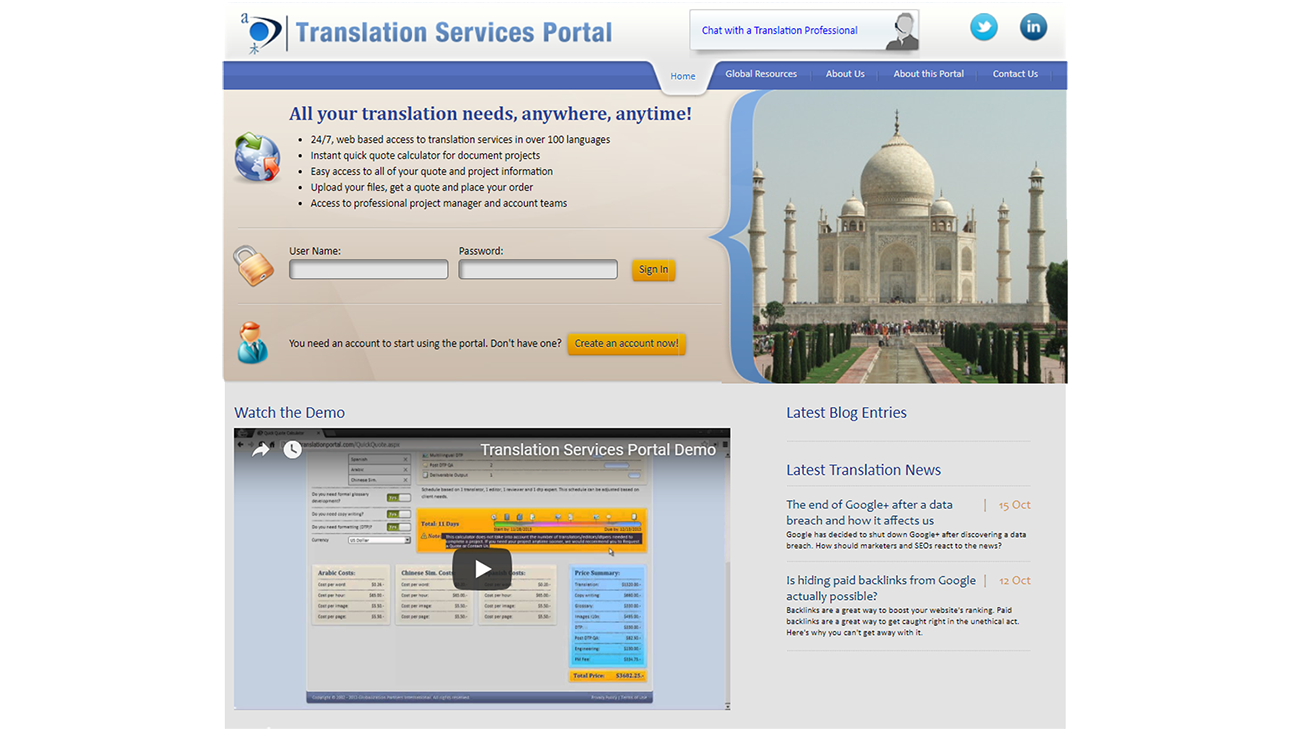Play the Translation Services Portal demo video

click(x=481, y=568)
